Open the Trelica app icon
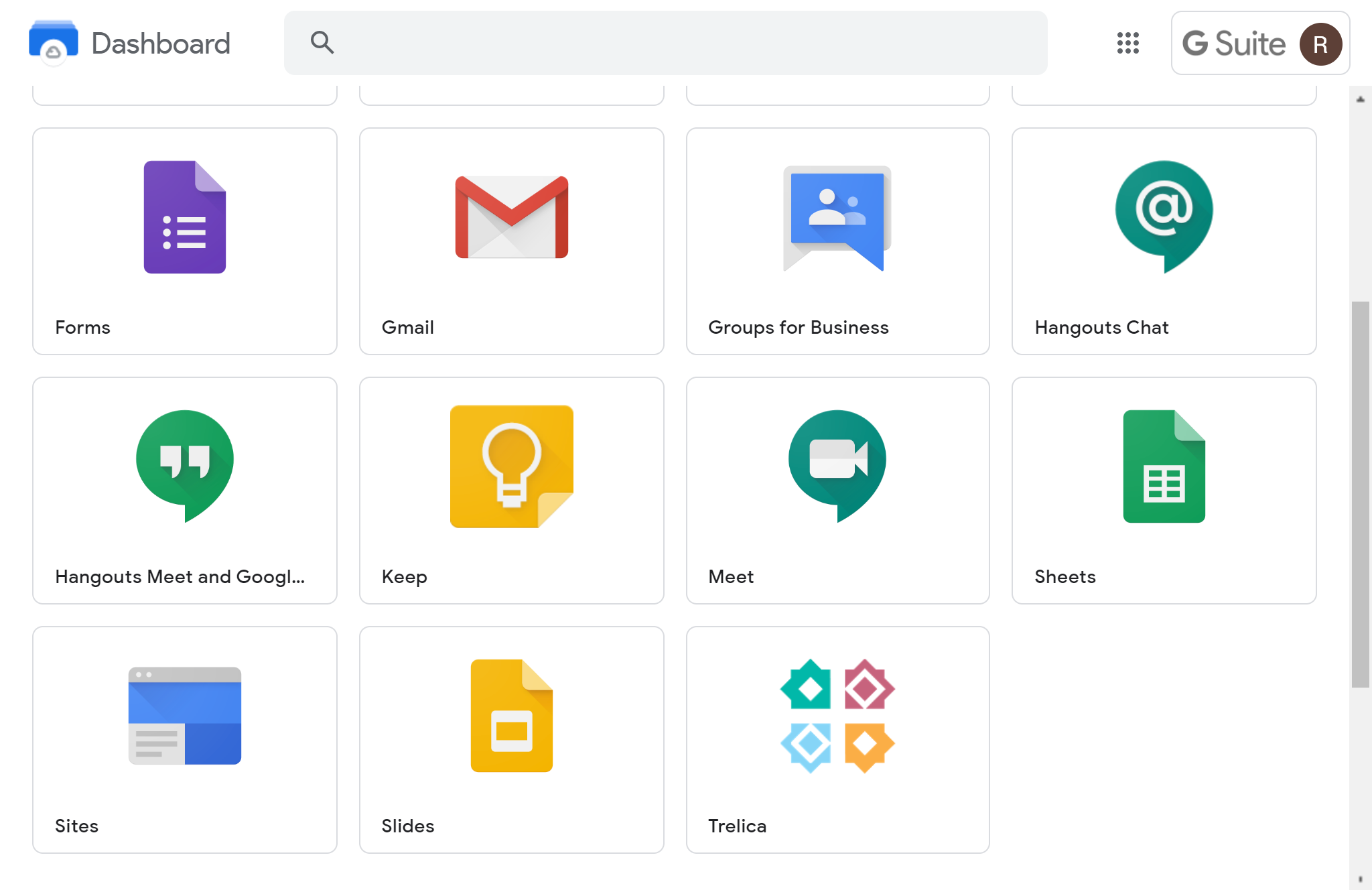The height and width of the screenshot is (890, 1372). click(x=837, y=716)
